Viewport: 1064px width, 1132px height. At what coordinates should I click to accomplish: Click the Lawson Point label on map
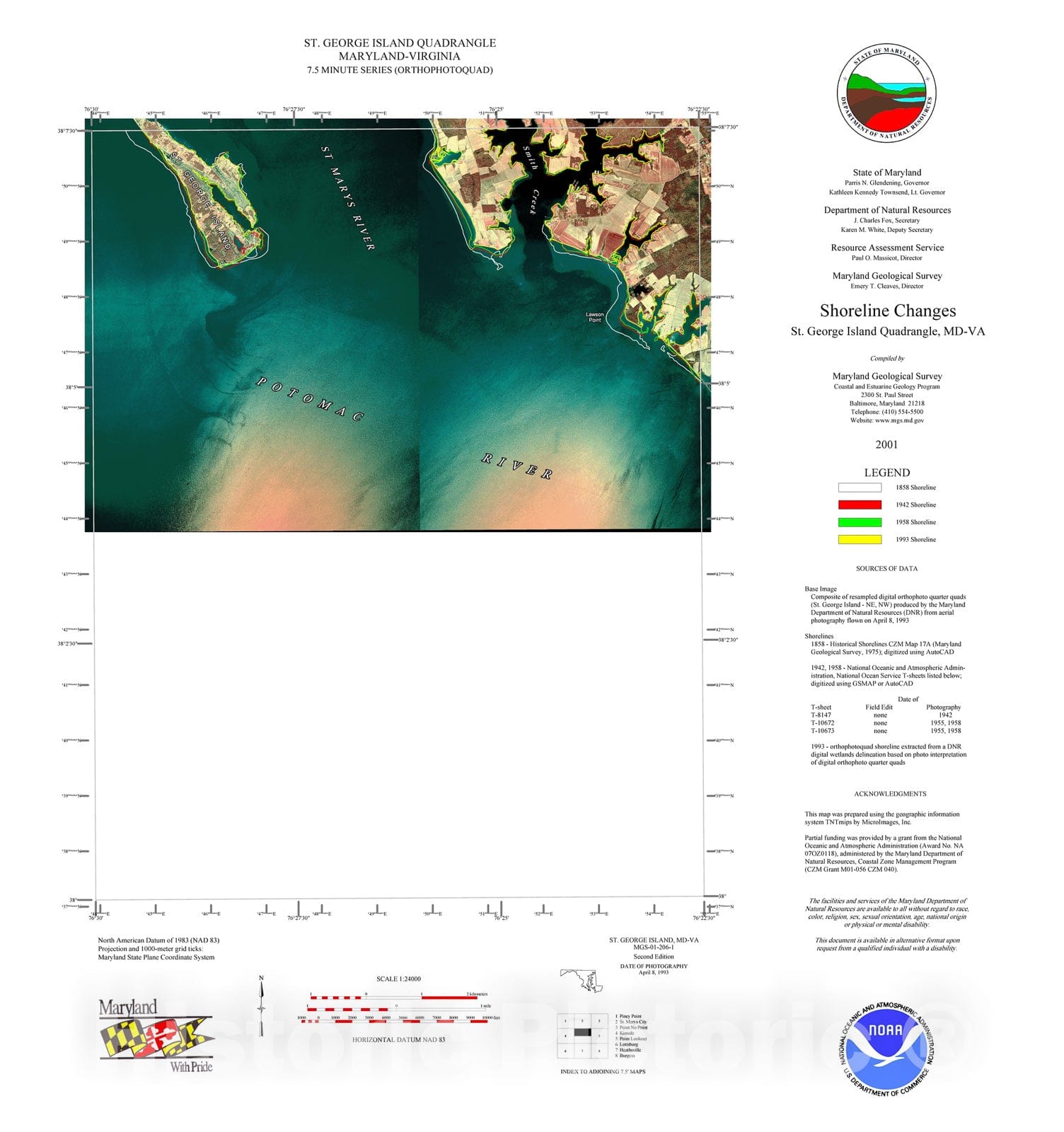point(595,317)
